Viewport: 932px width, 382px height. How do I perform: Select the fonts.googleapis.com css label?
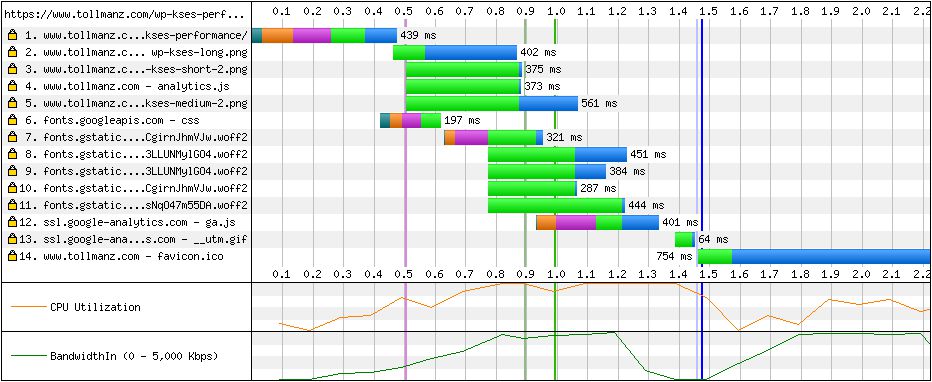point(111,121)
